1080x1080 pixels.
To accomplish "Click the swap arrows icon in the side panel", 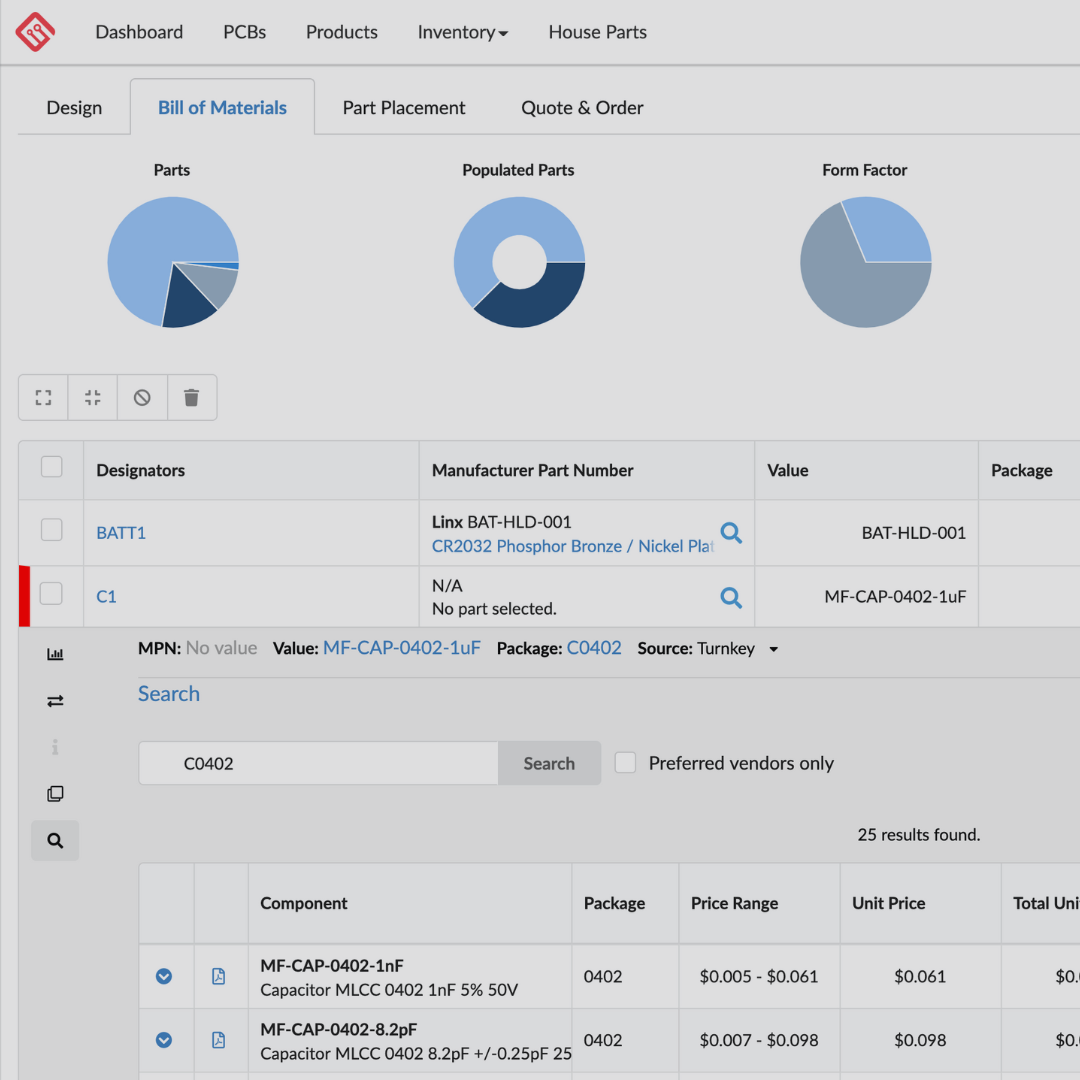I will tap(55, 701).
